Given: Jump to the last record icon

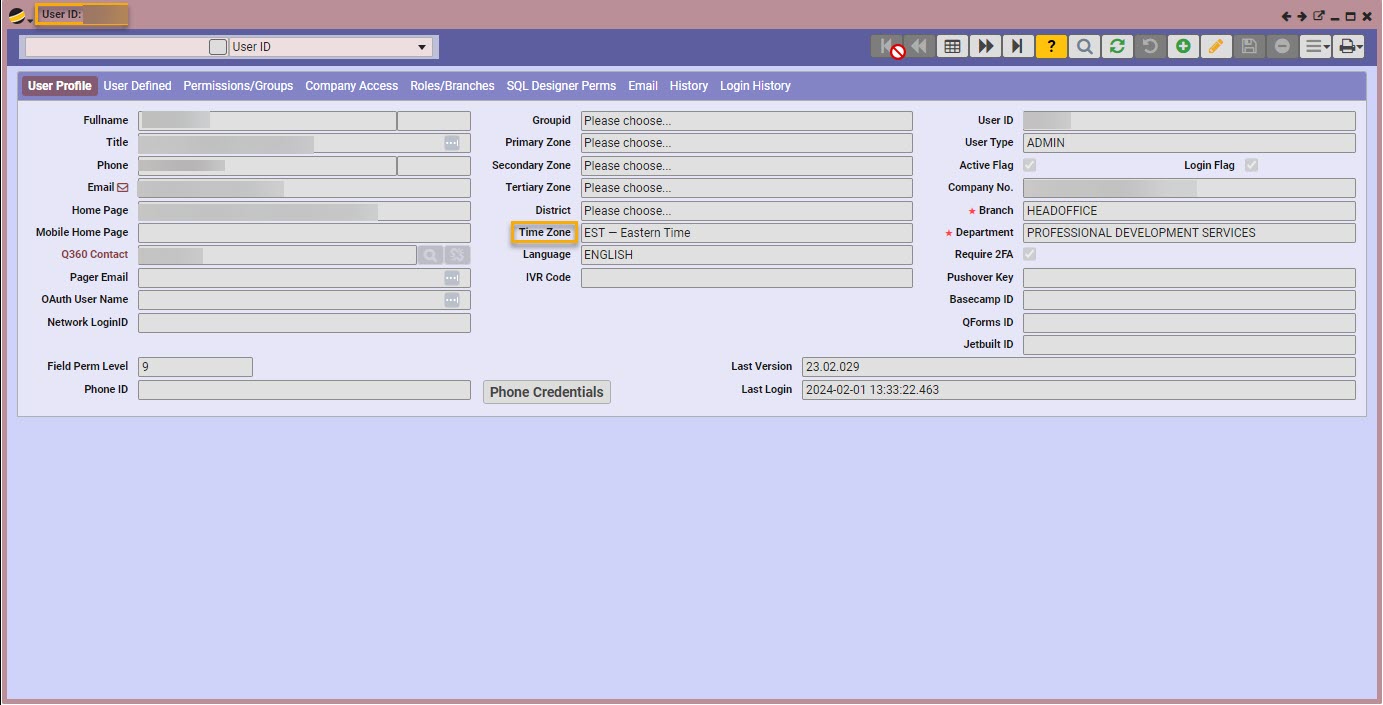Looking at the screenshot, I should (x=1018, y=47).
